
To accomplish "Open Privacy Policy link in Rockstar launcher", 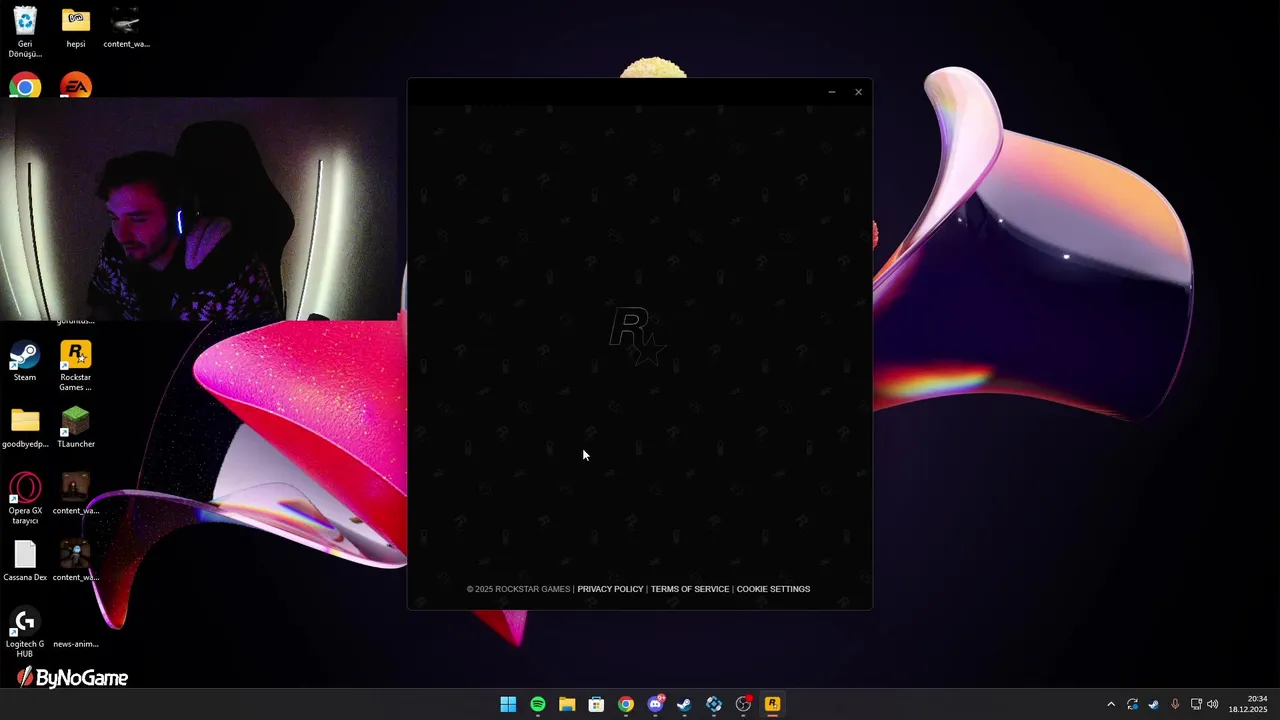I will [x=610, y=589].
